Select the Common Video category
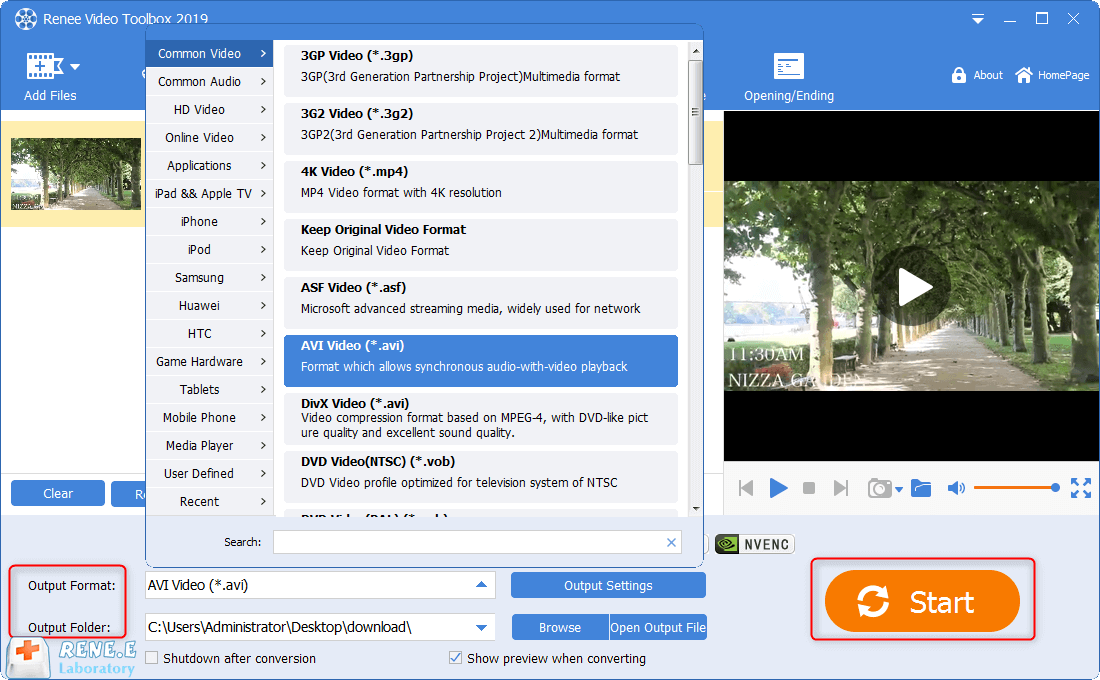 209,53
